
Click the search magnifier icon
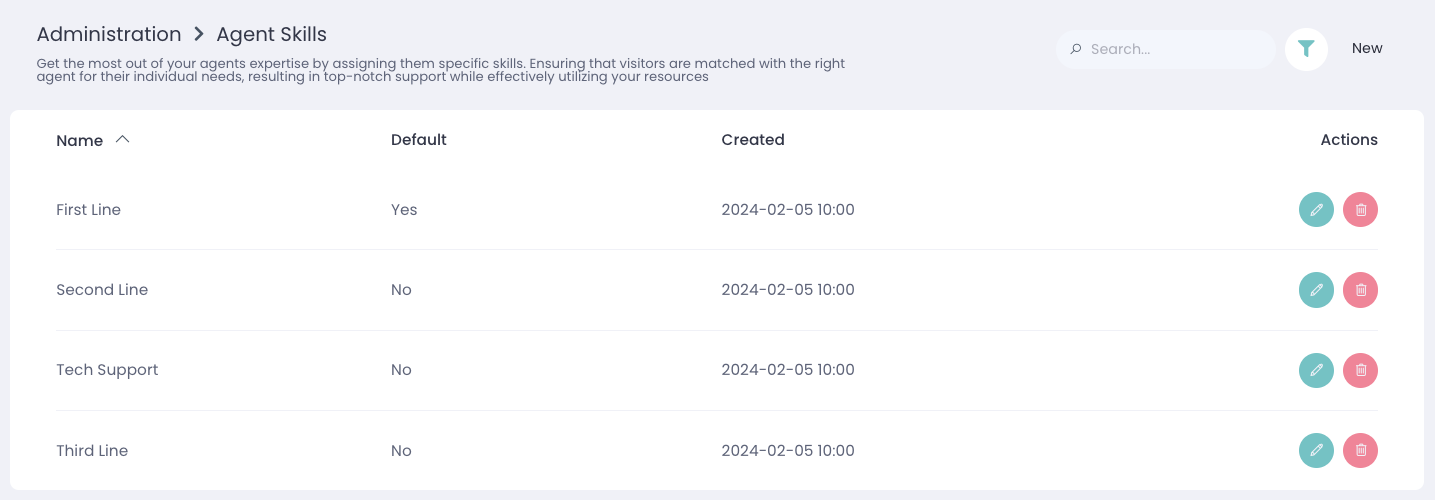tap(1076, 49)
